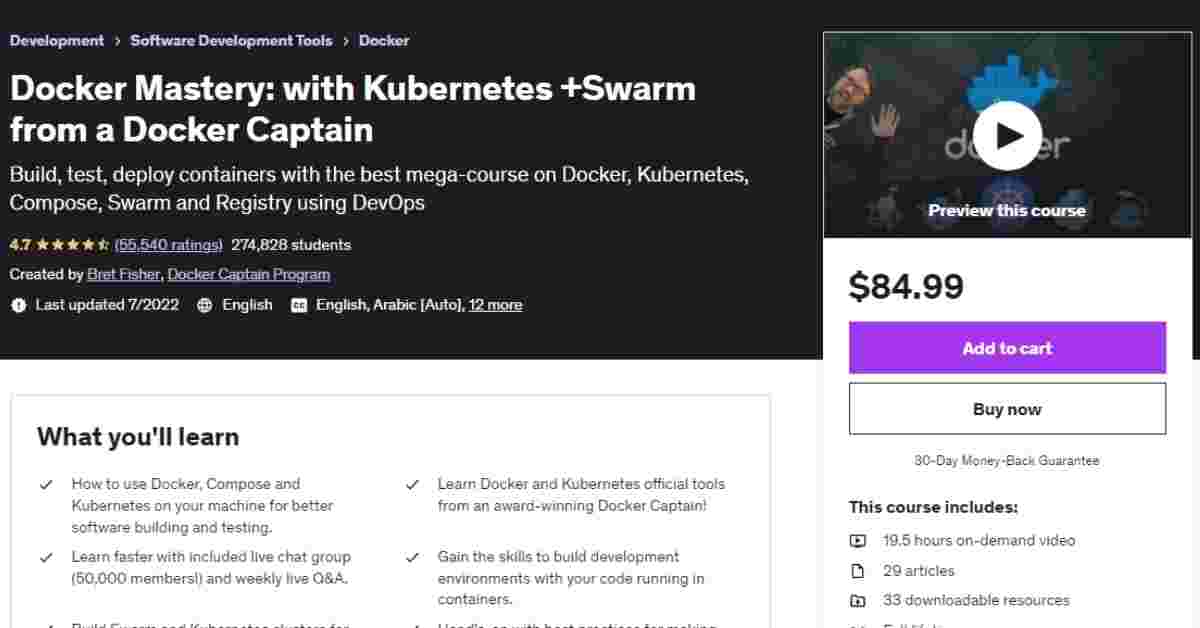Open the Docker breadcrumb category

(384, 41)
